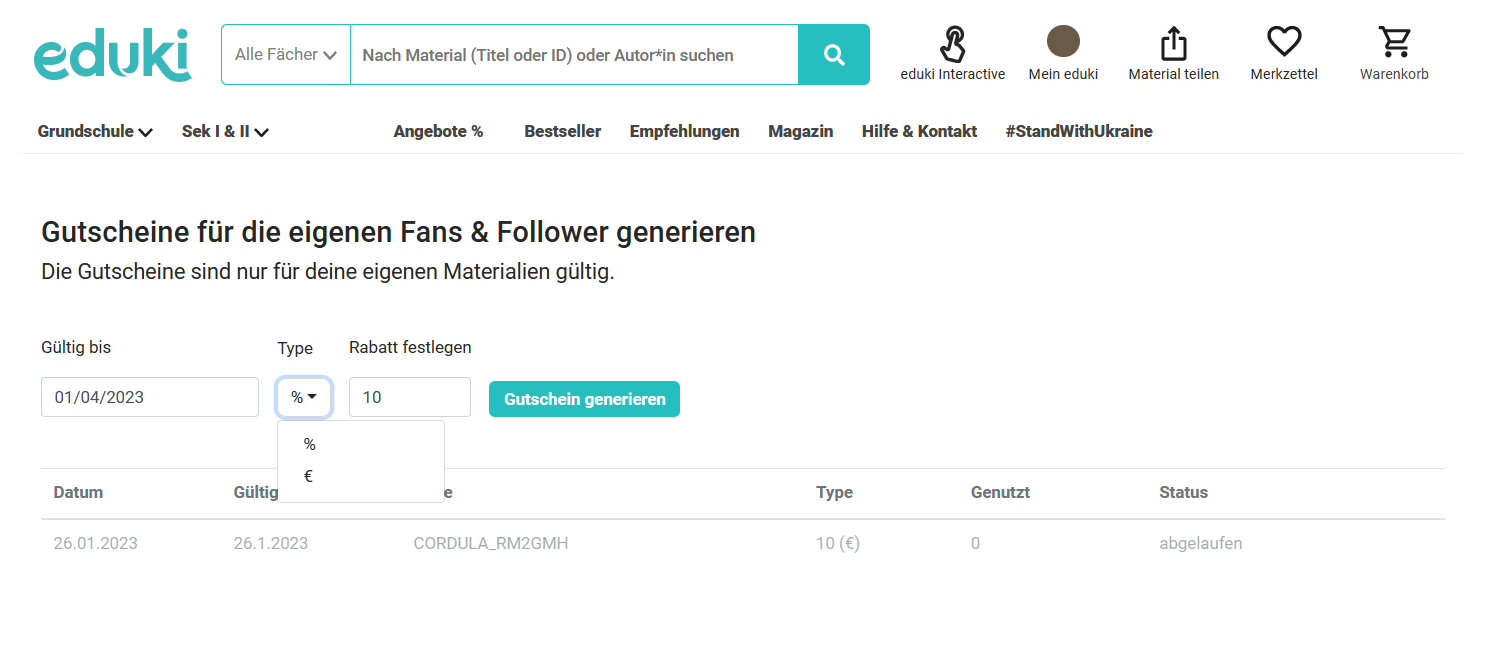This screenshot has height=655, width=1506.
Task: Go to Bestseller
Action: 563,131
